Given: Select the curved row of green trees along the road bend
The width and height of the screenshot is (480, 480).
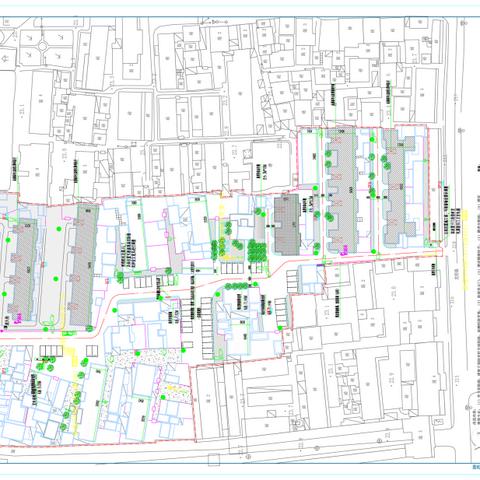Looking at the screenshot, I should coord(237,286).
